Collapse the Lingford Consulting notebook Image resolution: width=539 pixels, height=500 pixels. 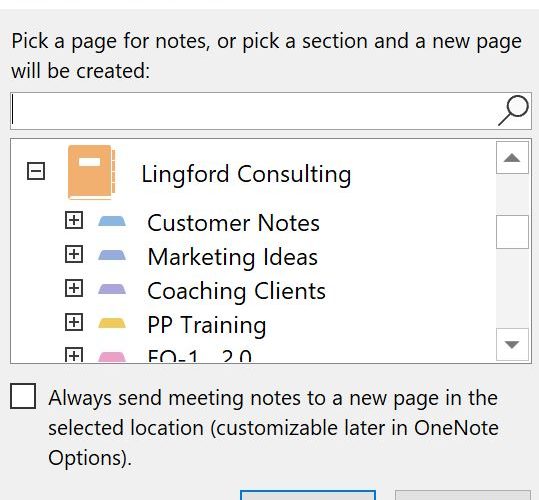pyautogui.click(x=36, y=171)
